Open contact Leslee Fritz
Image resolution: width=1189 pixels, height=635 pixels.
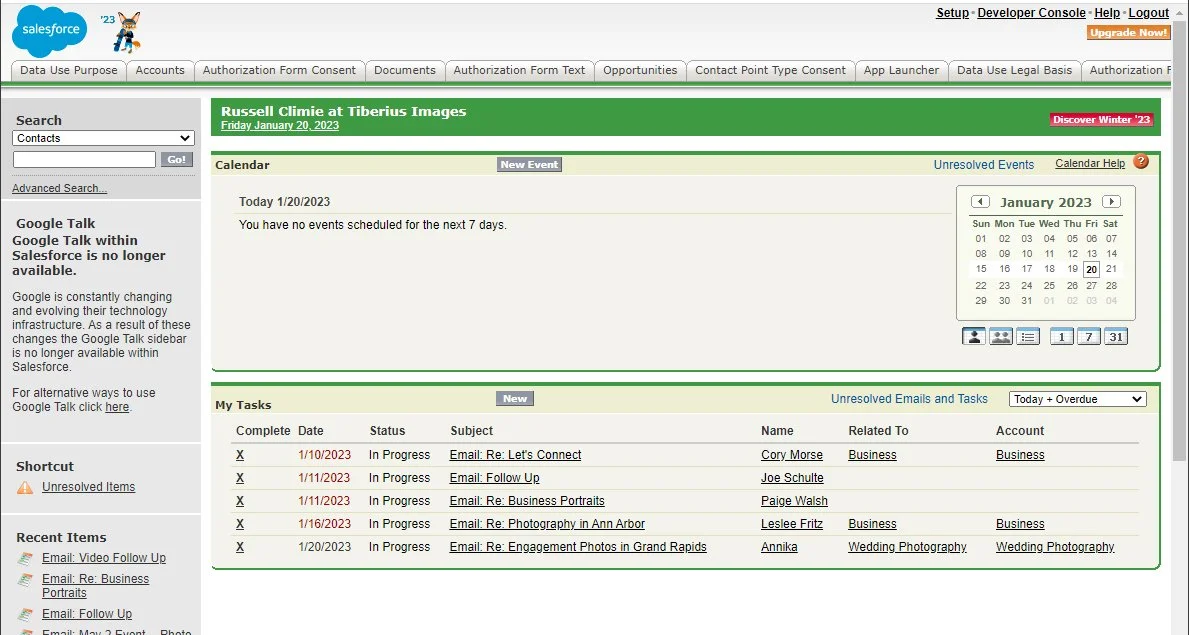792,523
